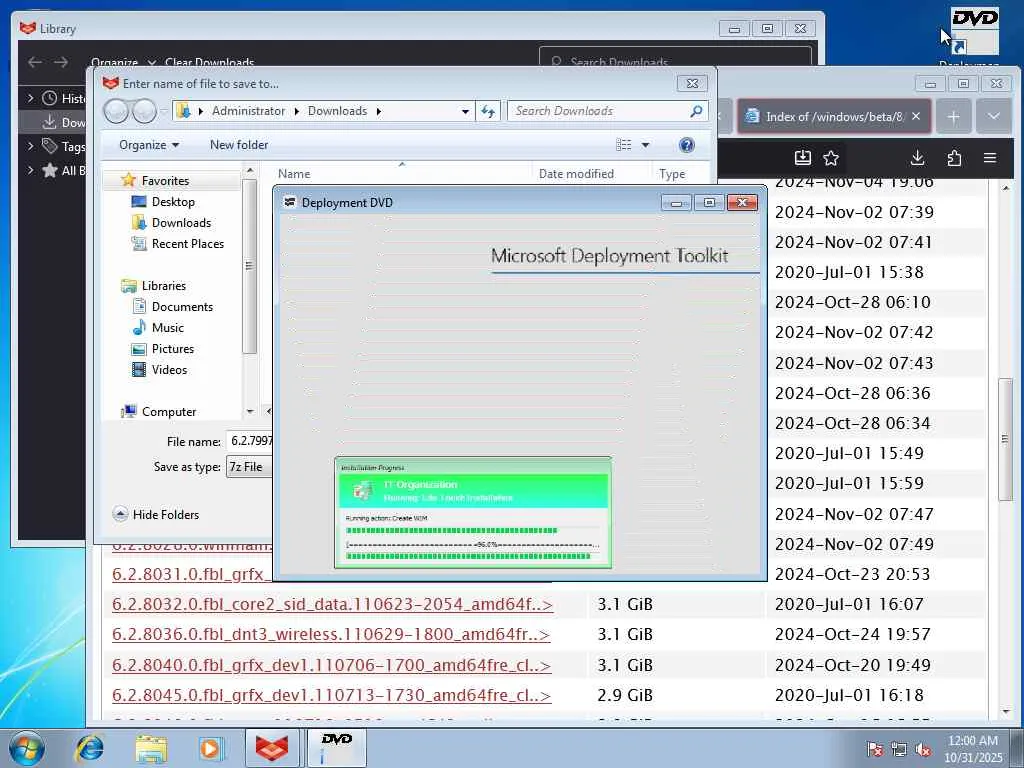Viewport: 1024px width, 768px height.
Task: Click the save-to-pocket tray icon in browser toolbar
Action: [803, 157]
